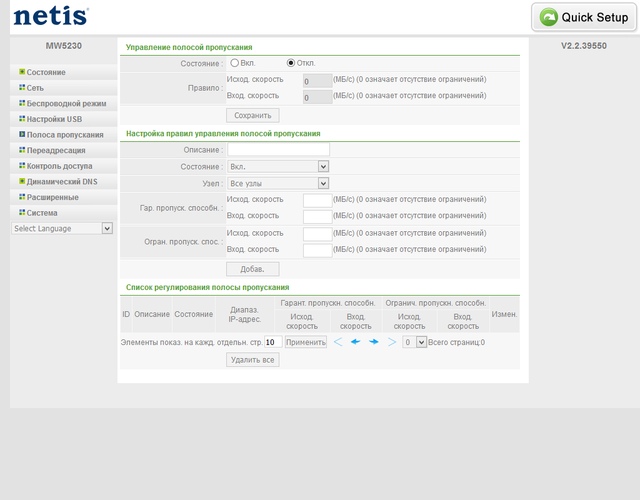Click the icon beside Контроль доступа

click(x=22, y=165)
